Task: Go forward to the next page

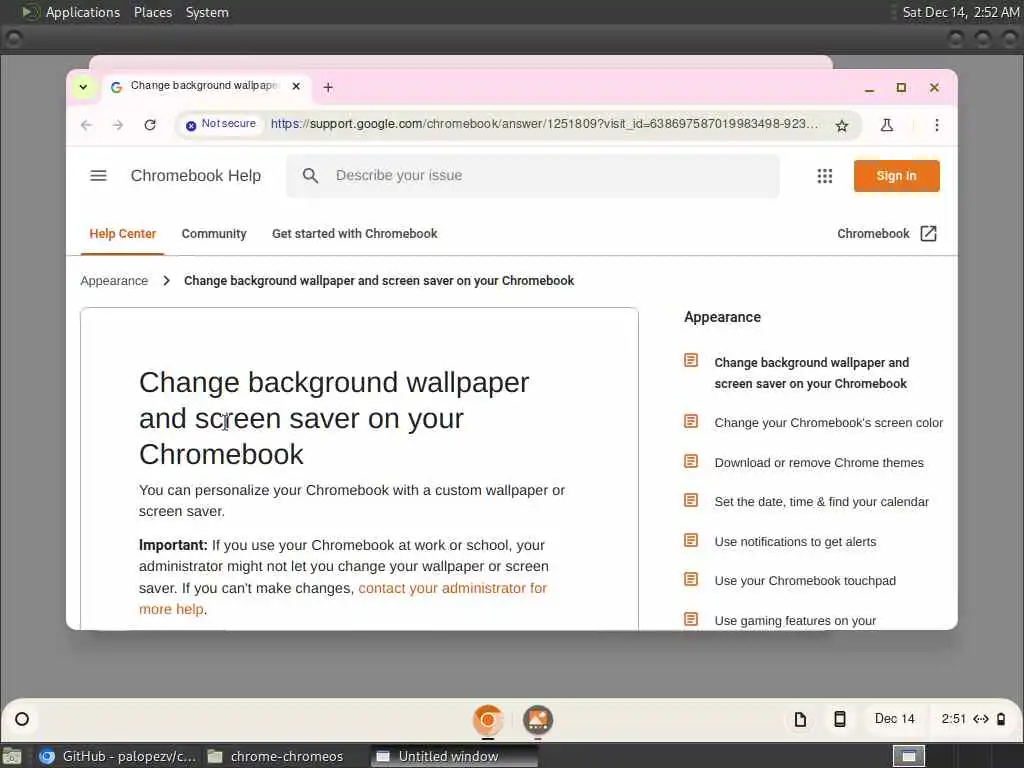Action: (x=118, y=125)
